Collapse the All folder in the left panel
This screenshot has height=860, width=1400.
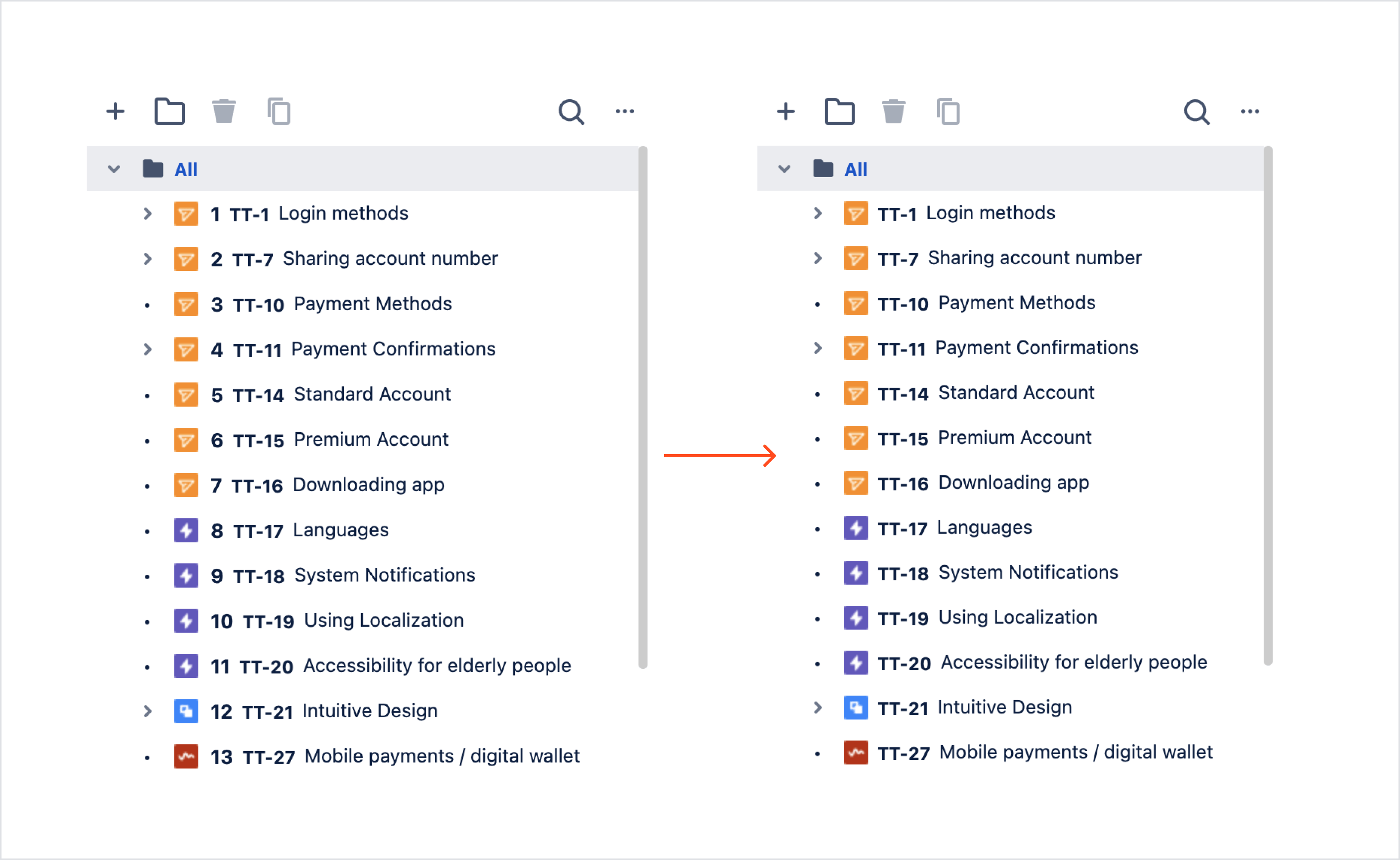[114, 169]
